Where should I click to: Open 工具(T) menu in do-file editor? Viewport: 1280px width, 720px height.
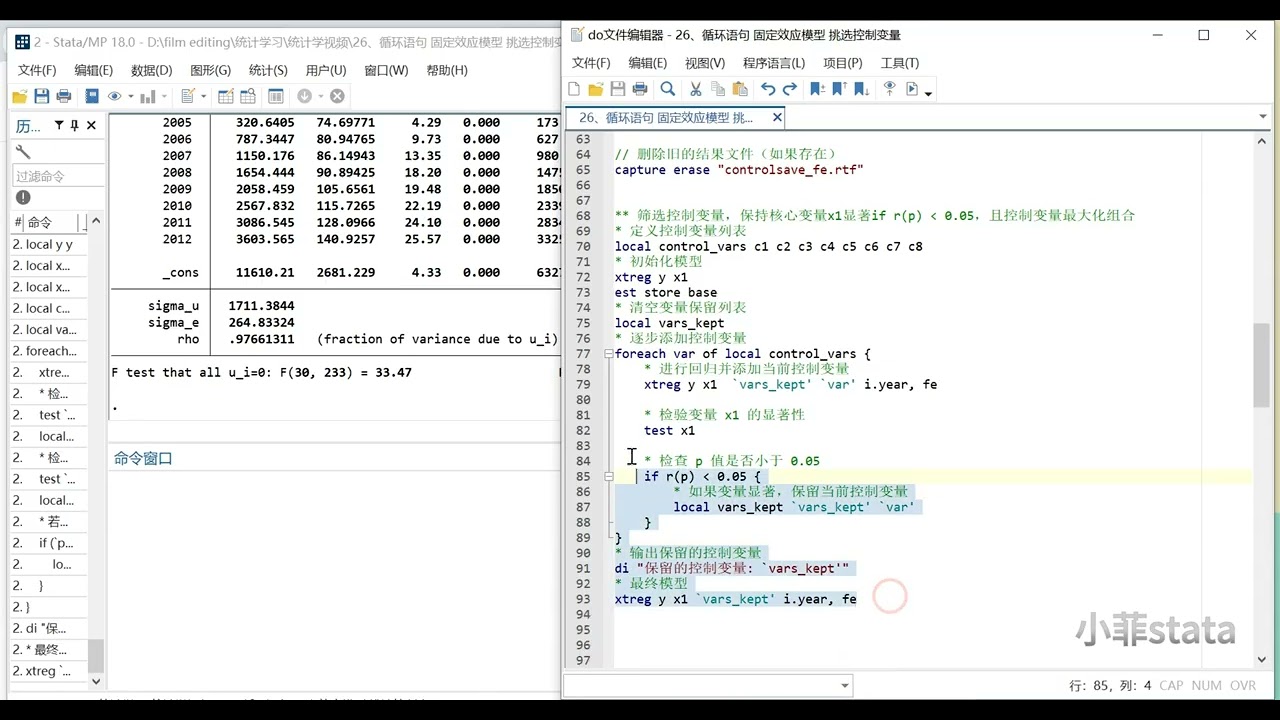coord(899,63)
